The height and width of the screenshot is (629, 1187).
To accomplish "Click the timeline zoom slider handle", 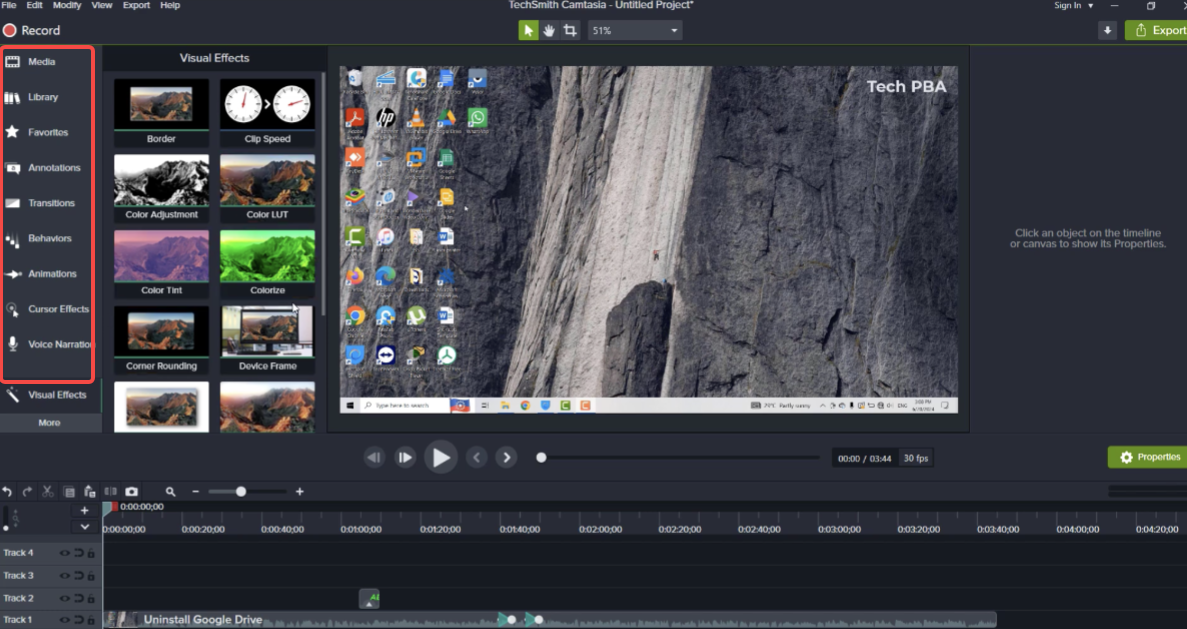I will [241, 491].
